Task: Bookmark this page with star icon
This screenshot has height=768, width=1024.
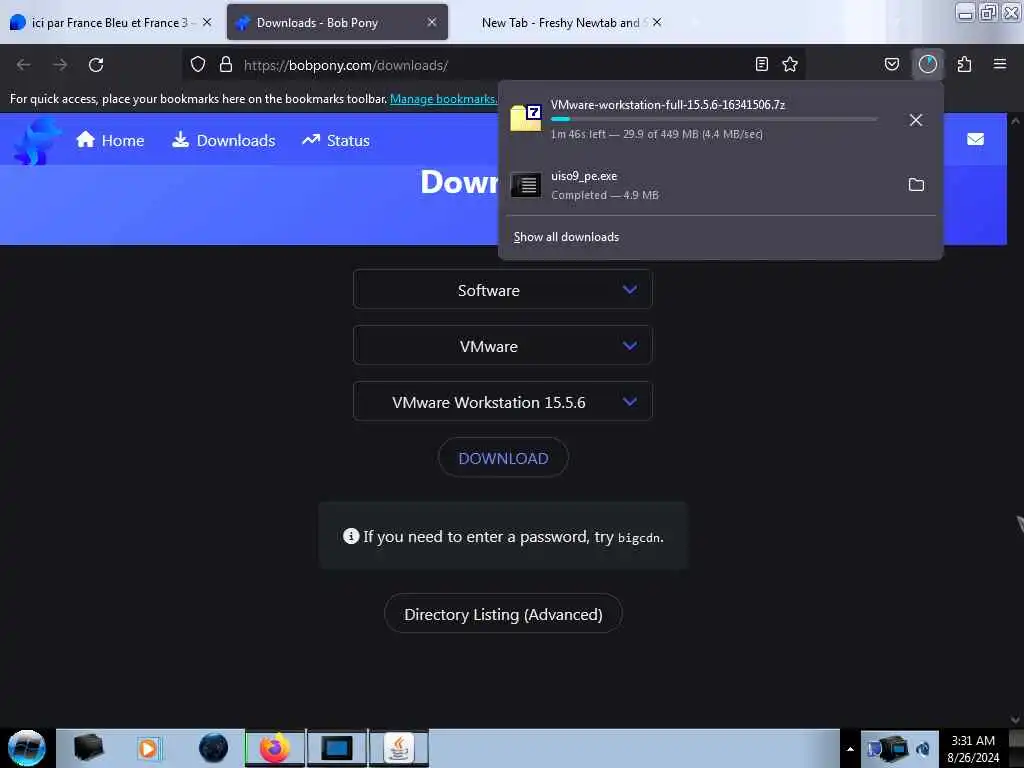Action: 790,64
